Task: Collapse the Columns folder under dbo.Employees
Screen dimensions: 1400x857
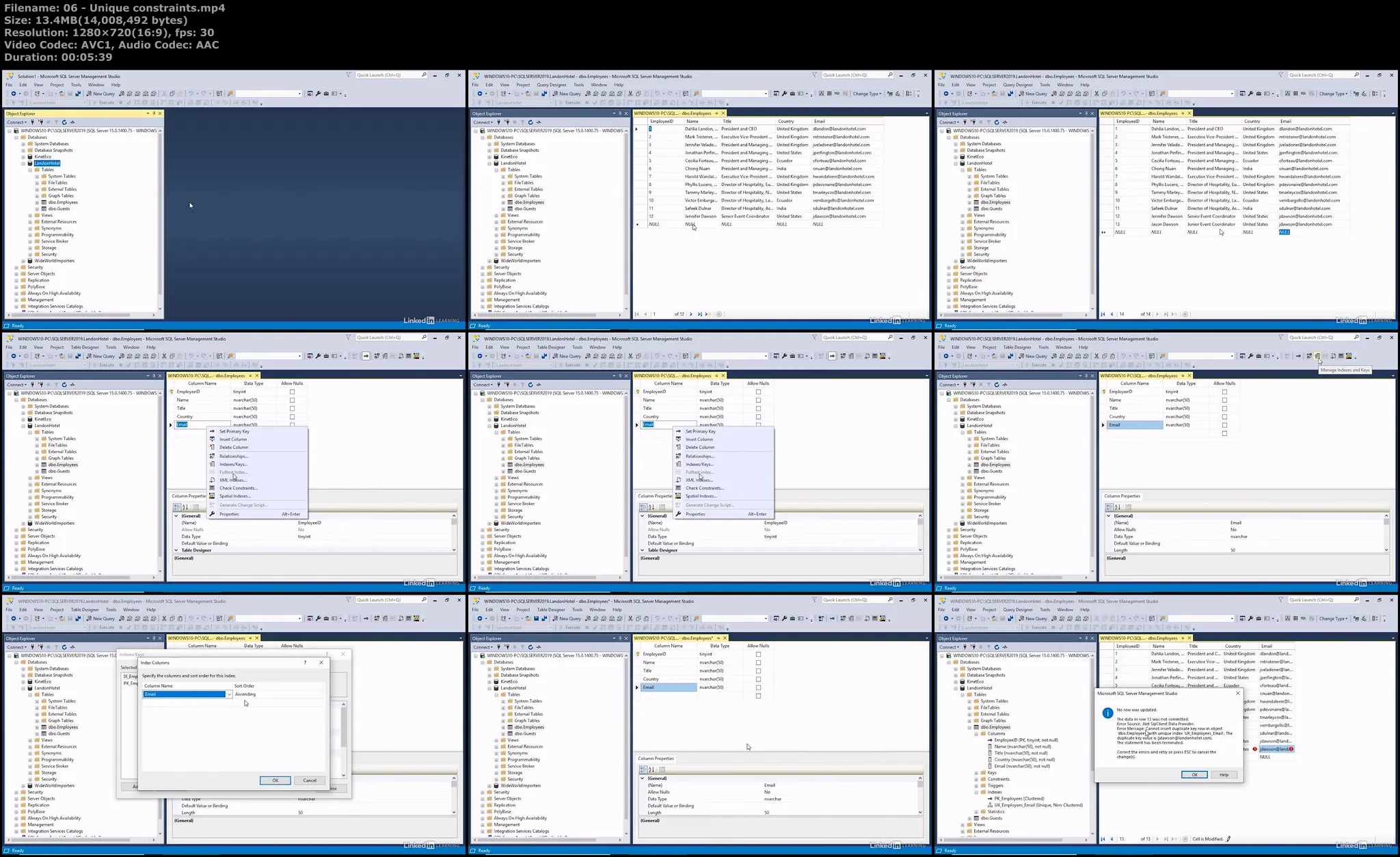Action: pos(975,733)
